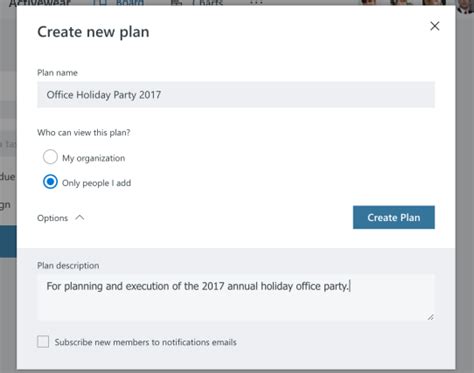The height and width of the screenshot is (373, 474).
Task: Click inside the Plan description text area
Action: point(236,297)
